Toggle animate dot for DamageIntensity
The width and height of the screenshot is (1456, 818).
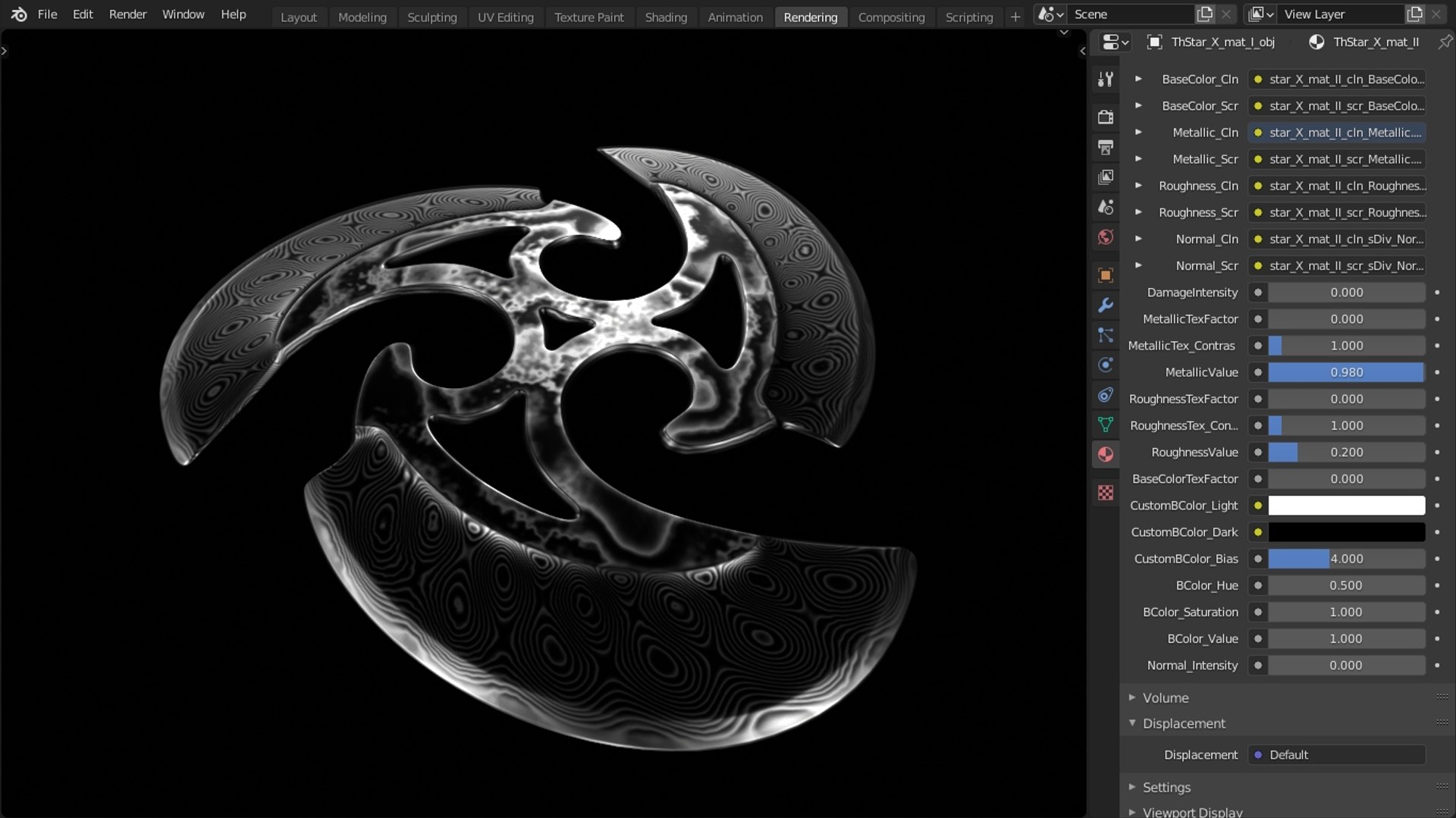[x=1437, y=293]
